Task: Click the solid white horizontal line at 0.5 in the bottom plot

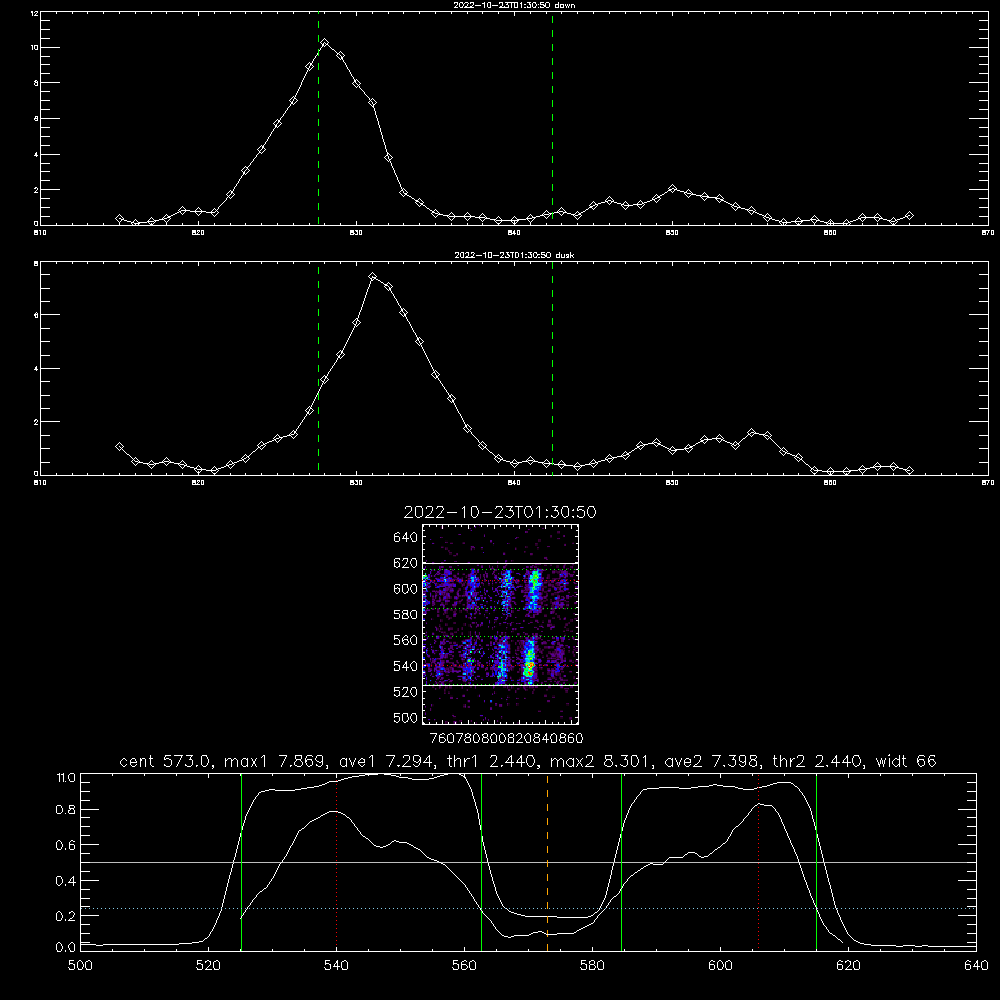Action: [528, 862]
